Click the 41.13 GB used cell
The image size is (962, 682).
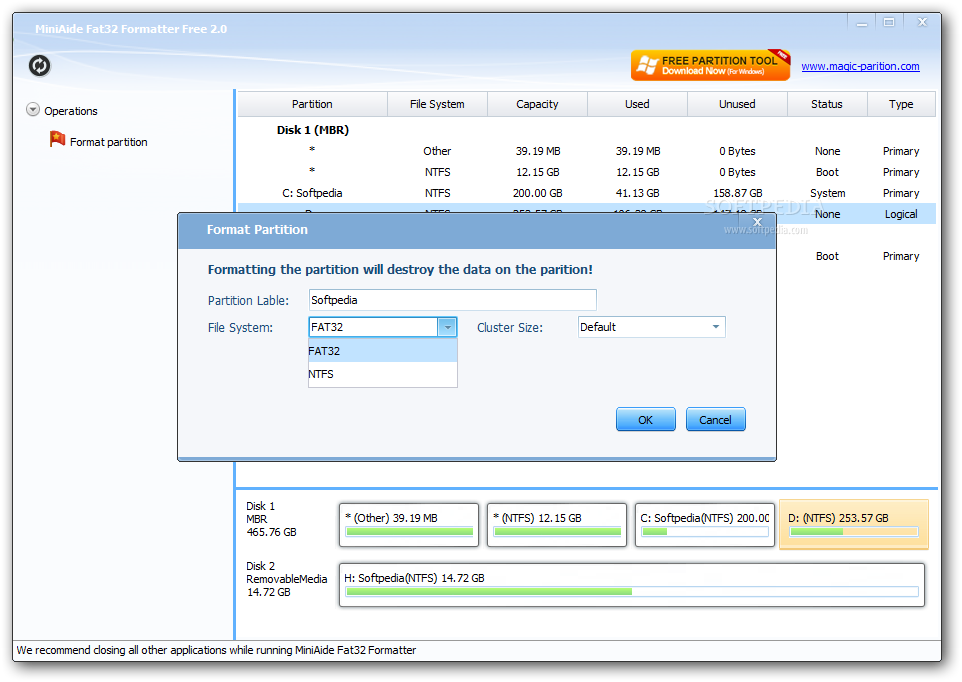click(x=637, y=193)
